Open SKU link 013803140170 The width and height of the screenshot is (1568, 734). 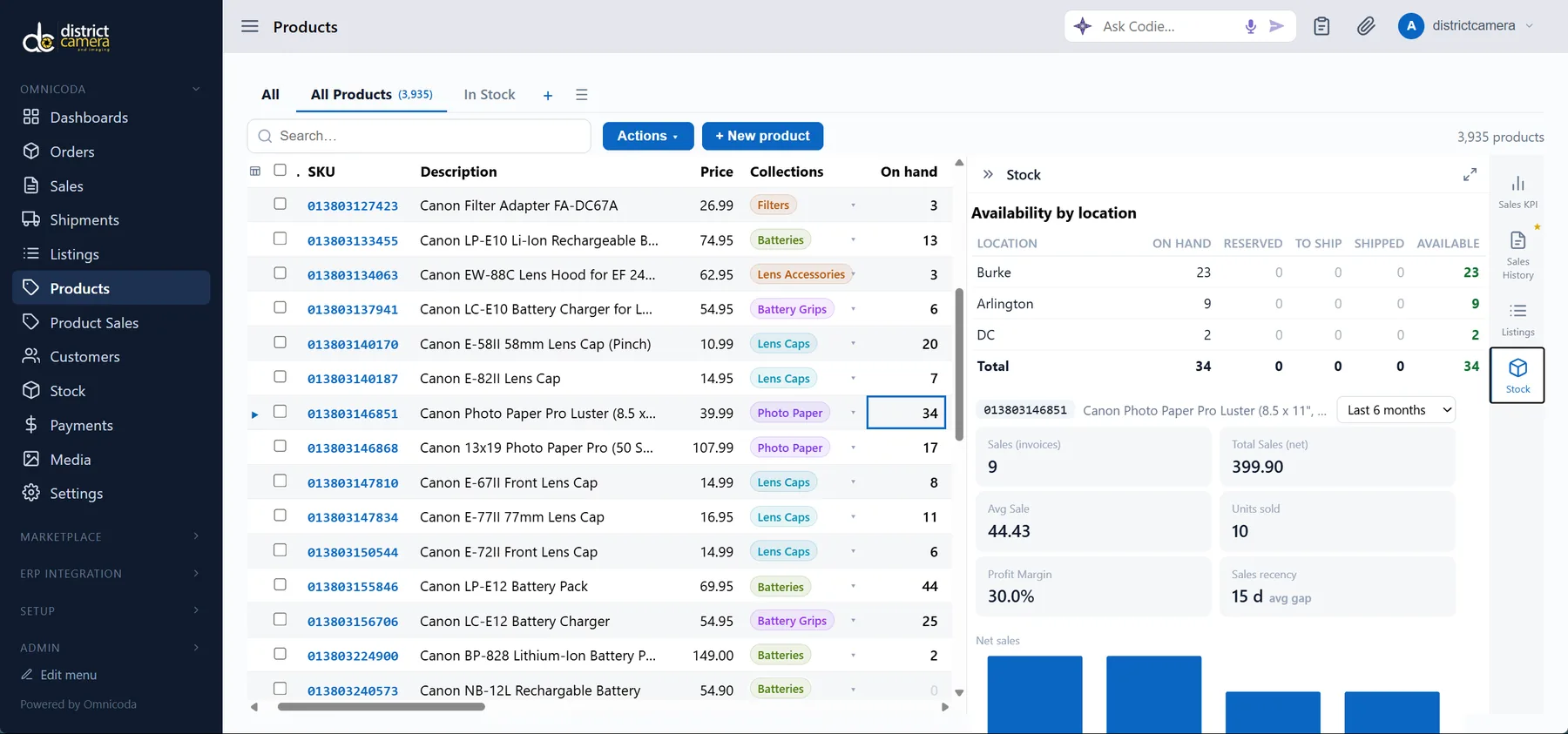pos(353,345)
